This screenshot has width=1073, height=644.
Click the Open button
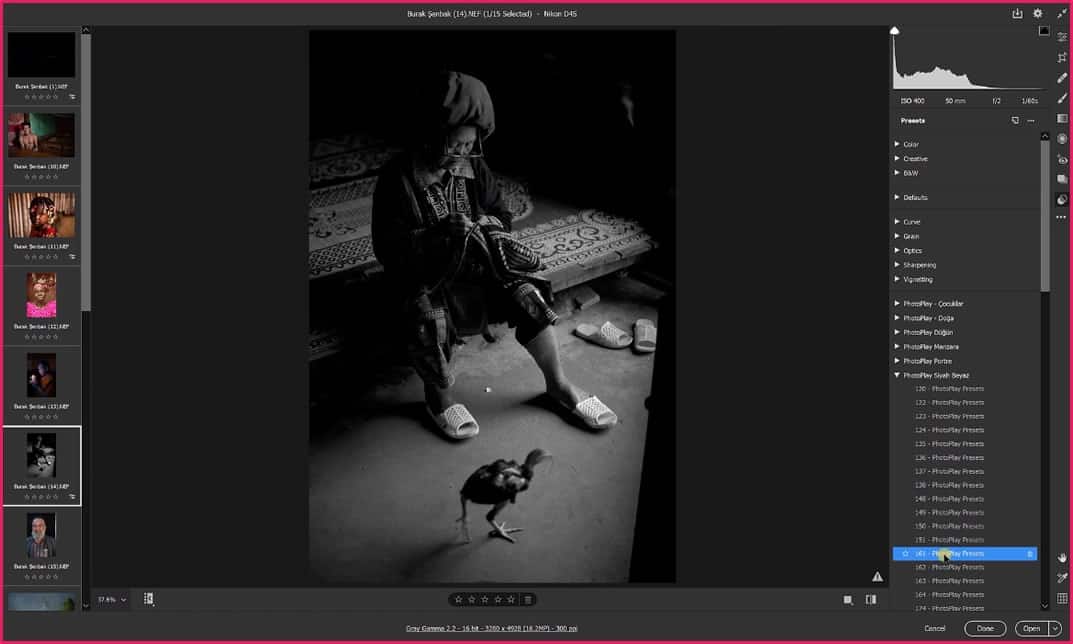click(x=1032, y=628)
